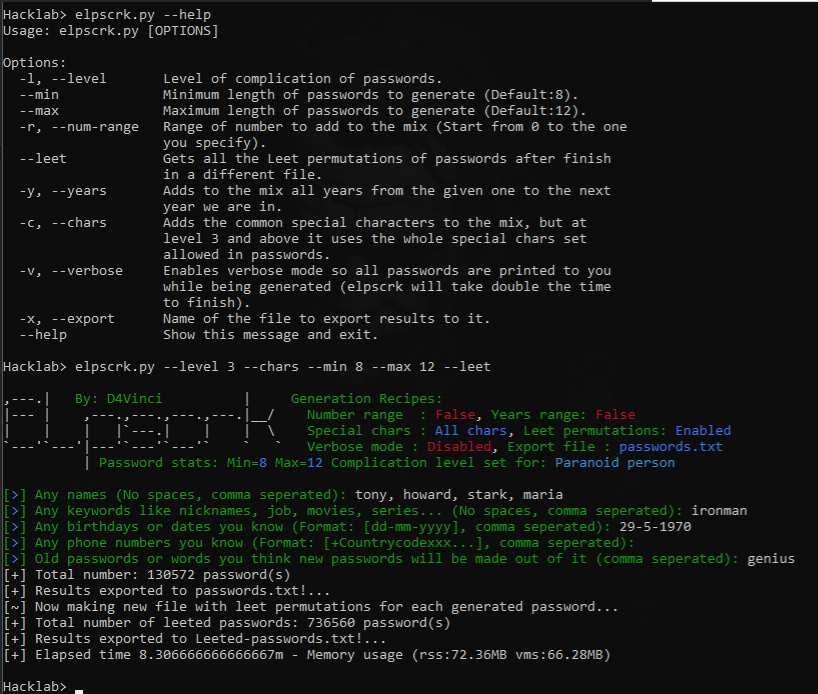The width and height of the screenshot is (818, 694).
Task: Click 'Total number: 130572 password(s)' line
Action: (x=147, y=575)
